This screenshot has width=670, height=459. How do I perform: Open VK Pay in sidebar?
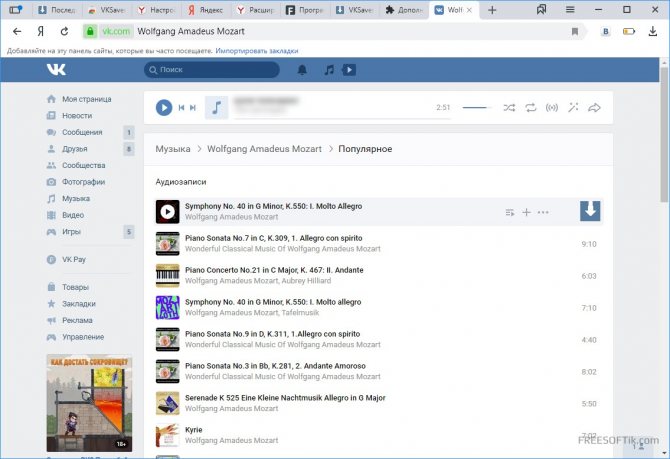(74, 259)
